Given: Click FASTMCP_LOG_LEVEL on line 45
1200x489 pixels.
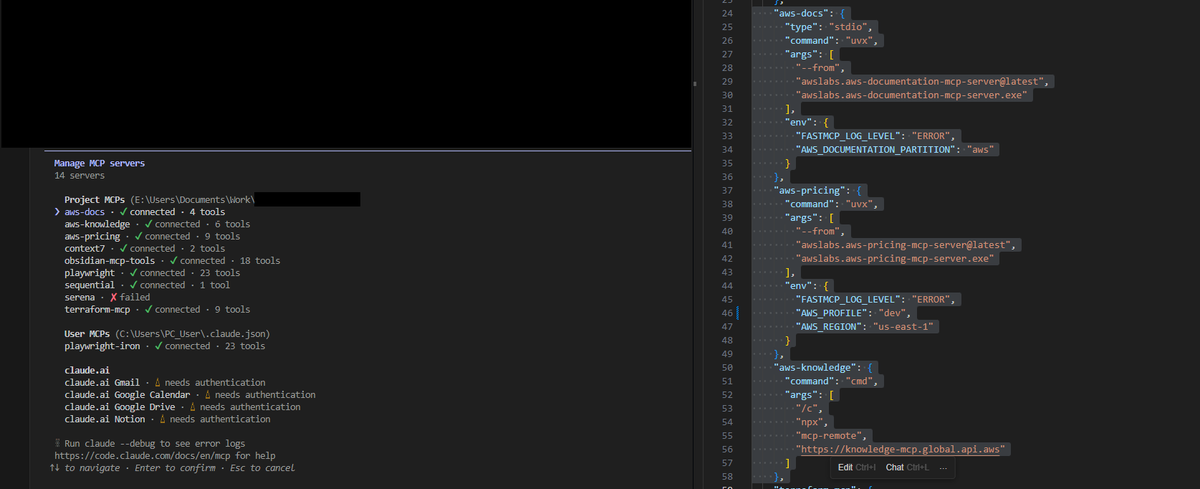Looking at the screenshot, I should tap(848, 298).
